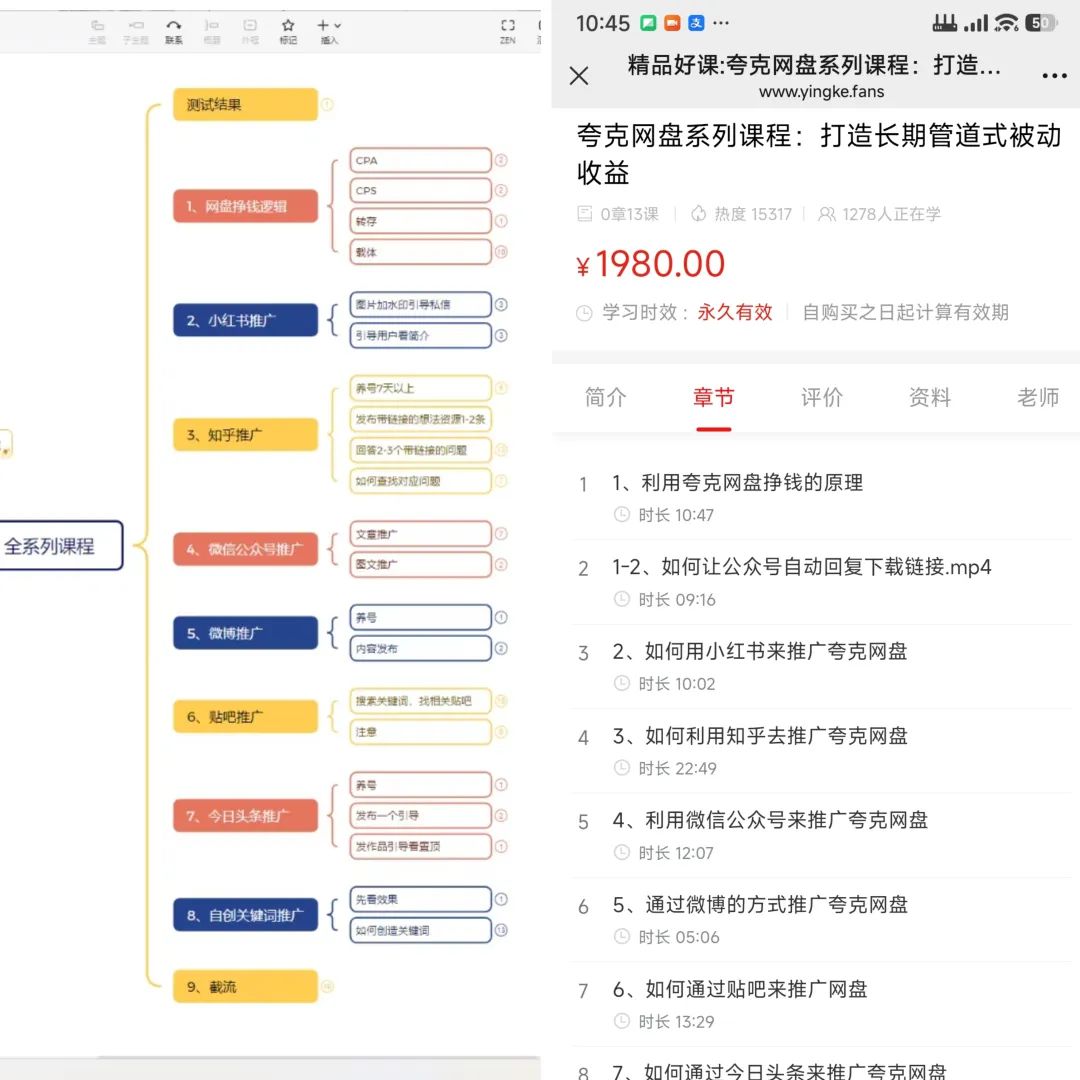This screenshot has height=1080, width=1080.
Task: Select the 2、小红书推广 mind map node
Action: (x=245, y=321)
